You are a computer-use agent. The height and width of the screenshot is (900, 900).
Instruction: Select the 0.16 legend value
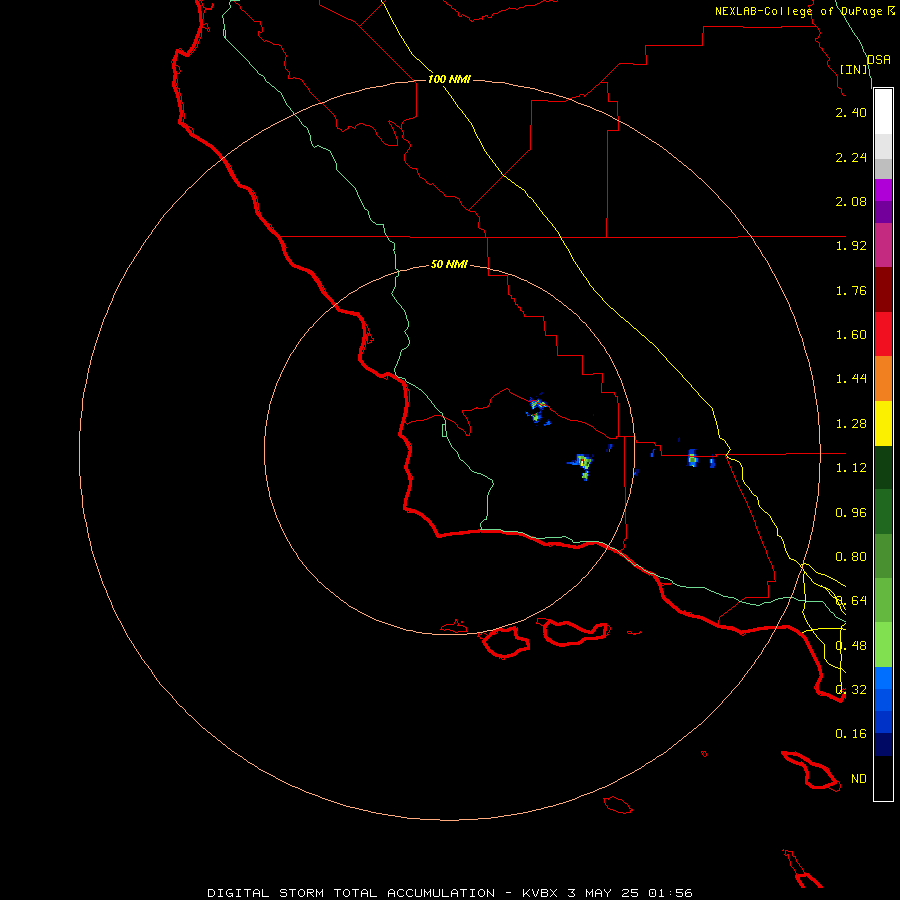[851, 734]
